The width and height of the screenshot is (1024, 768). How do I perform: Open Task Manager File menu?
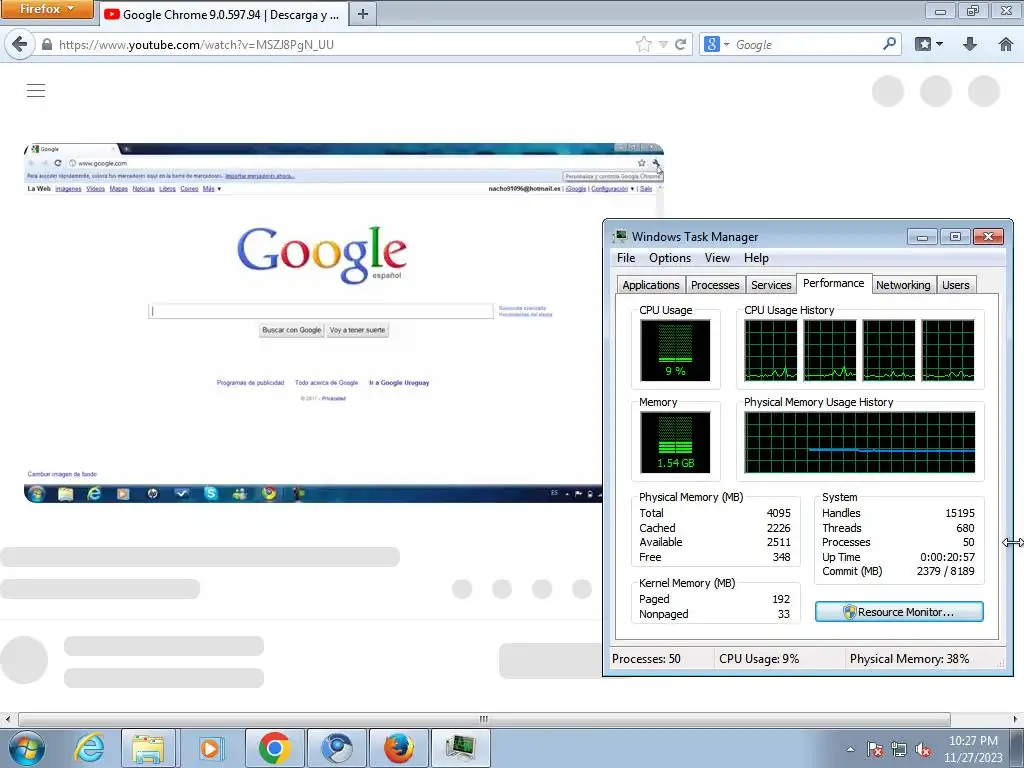626,258
